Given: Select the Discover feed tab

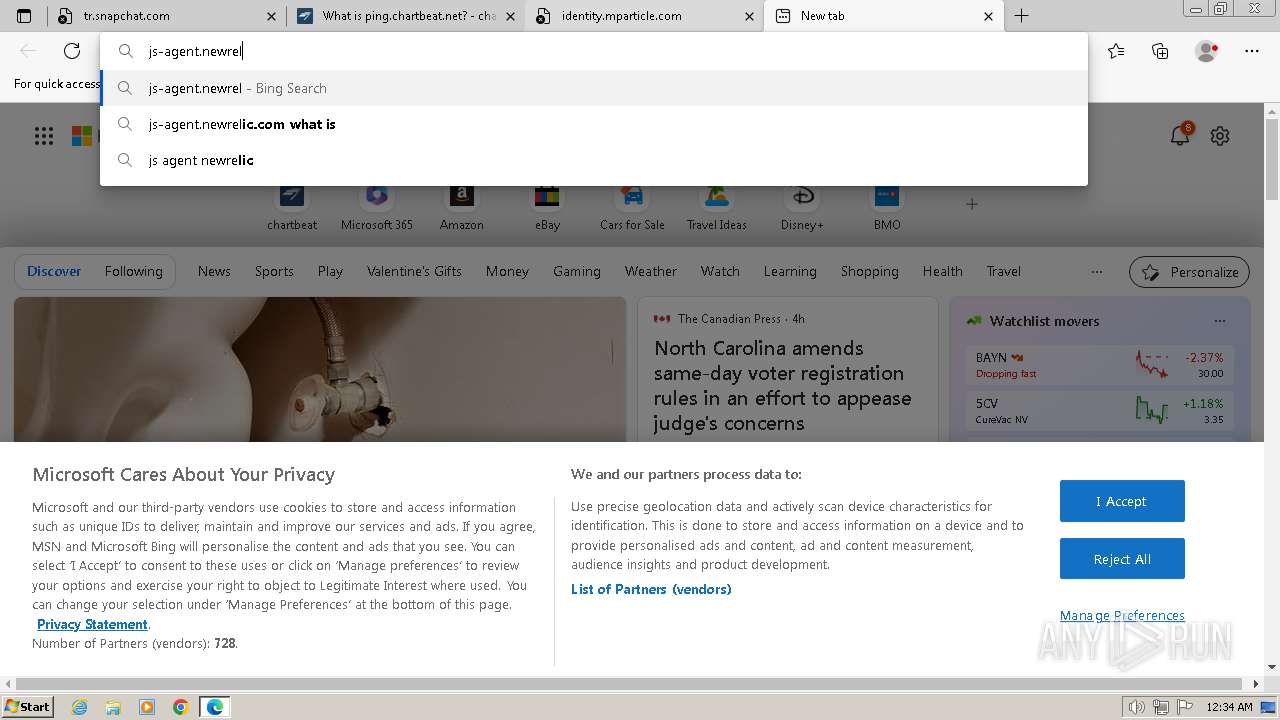Looking at the screenshot, I should tap(54, 271).
